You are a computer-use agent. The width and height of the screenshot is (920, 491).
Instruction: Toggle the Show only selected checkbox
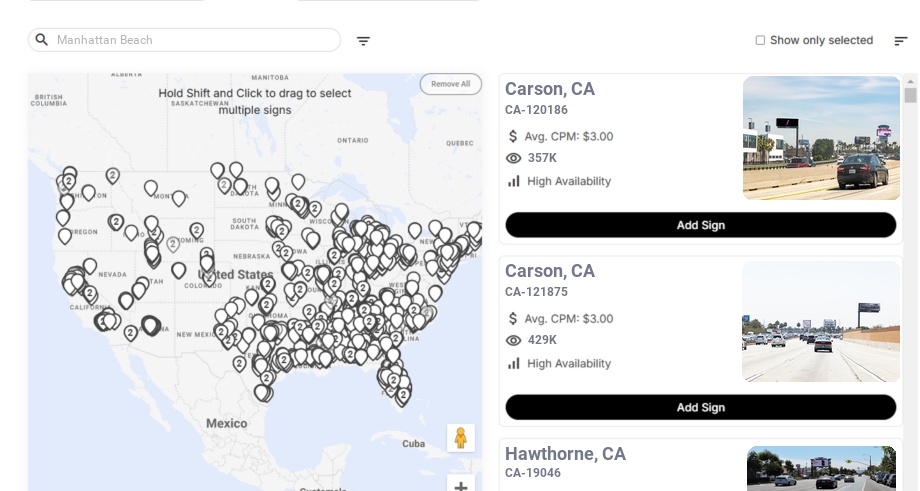coord(760,41)
